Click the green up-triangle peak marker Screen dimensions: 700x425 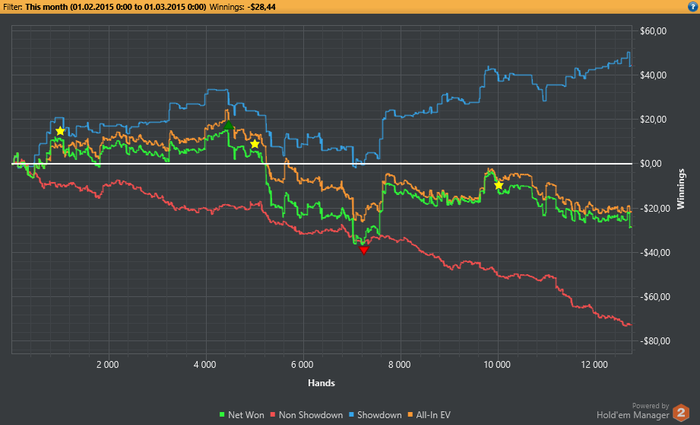click(x=228, y=125)
